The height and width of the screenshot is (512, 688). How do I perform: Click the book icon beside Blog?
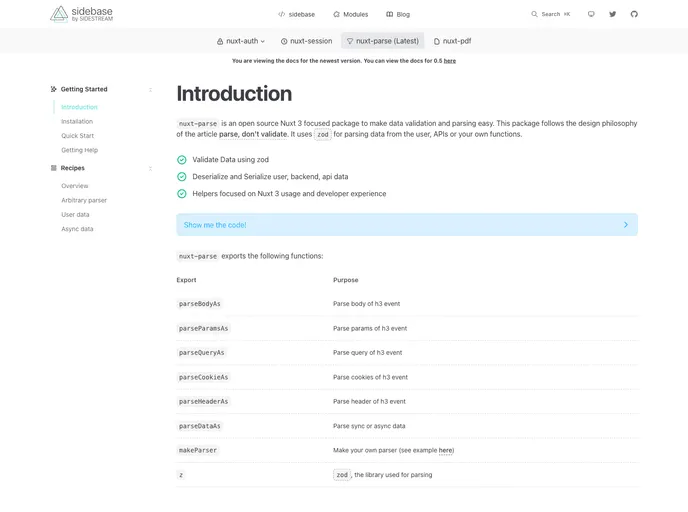pyautogui.click(x=389, y=14)
